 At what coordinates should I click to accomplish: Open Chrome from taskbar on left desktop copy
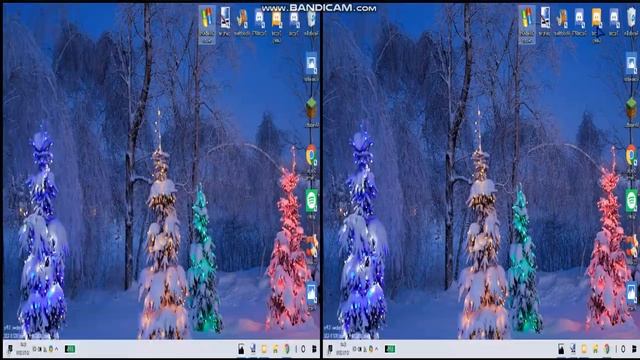(287, 349)
